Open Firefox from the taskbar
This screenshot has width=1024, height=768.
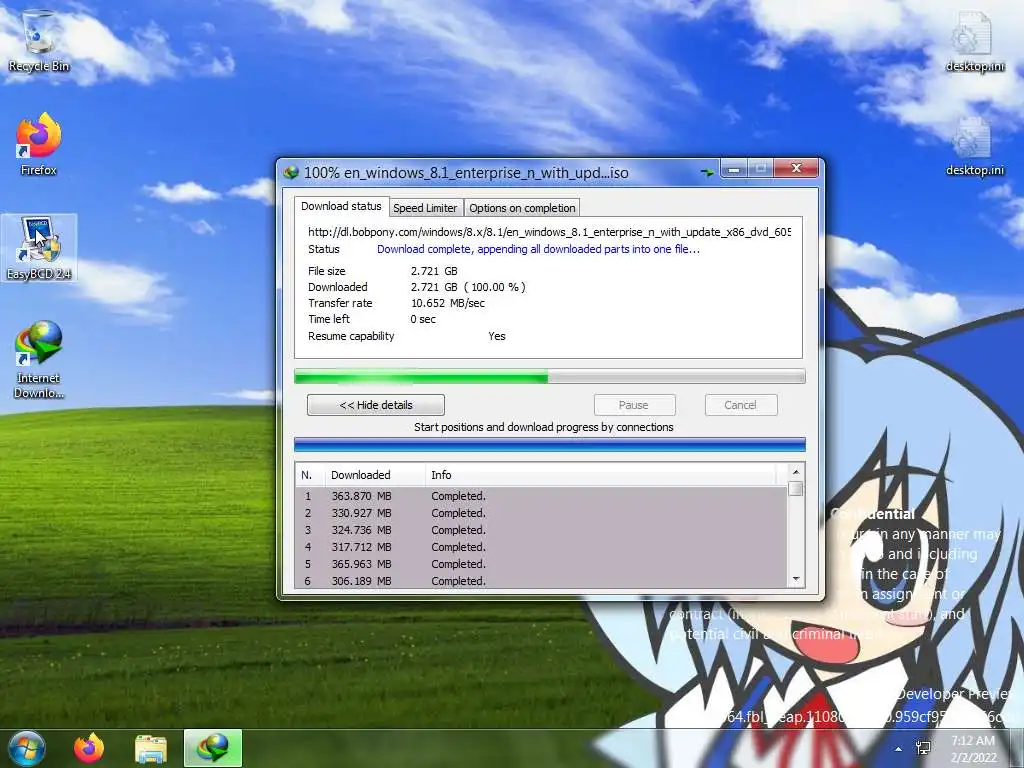(89, 748)
